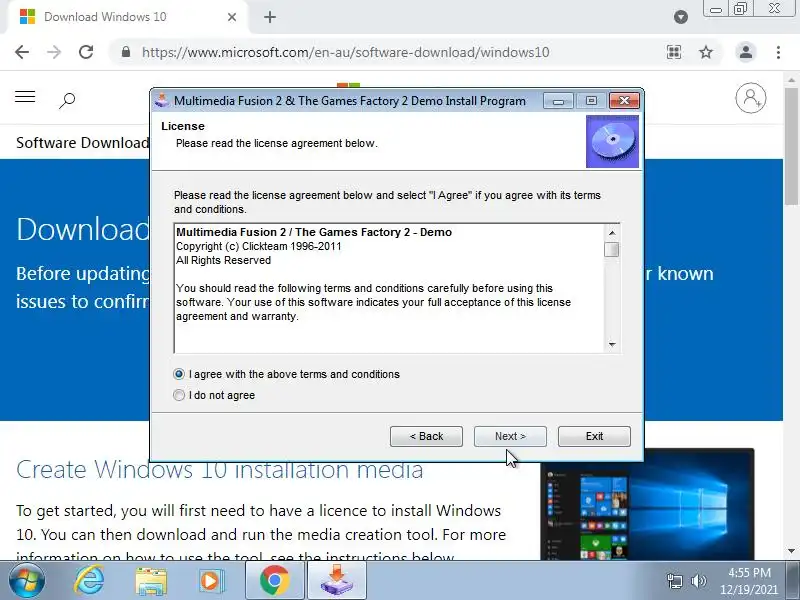Open Microsoft site hamburger menu
Viewport: 800px width, 600px height.
25,96
